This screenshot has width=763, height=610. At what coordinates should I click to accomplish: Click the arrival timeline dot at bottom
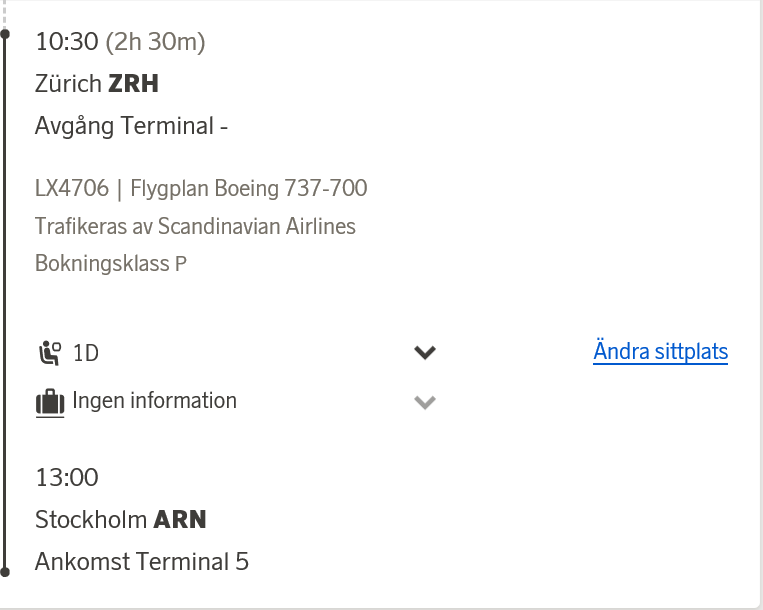point(5,572)
